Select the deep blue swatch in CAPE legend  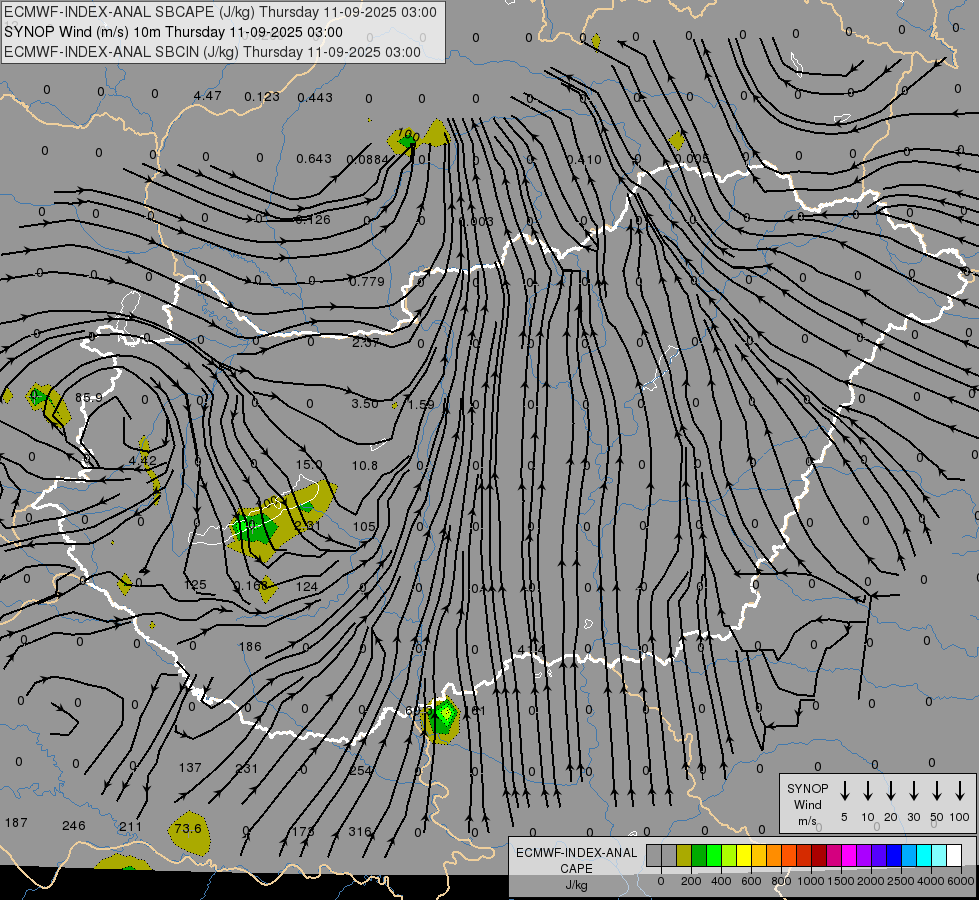pyautogui.click(x=894, y=855)
